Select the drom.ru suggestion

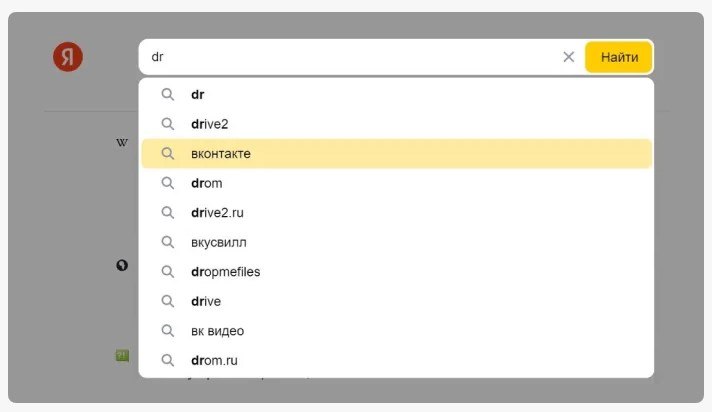396,360
